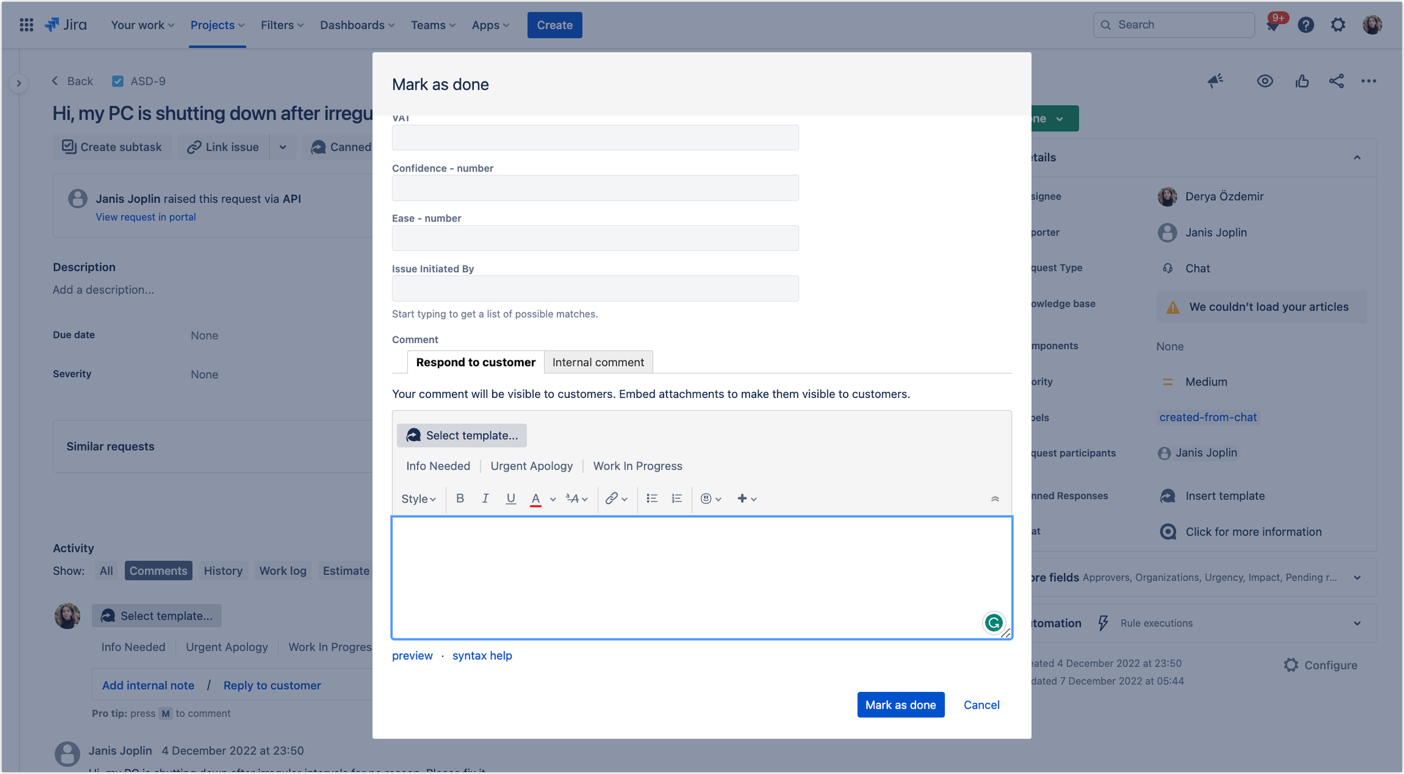Screen dimensions: 1404x774
Task: Open the Style dropdown in the editor
Action: pyautogui.click(x=417, y=498)
